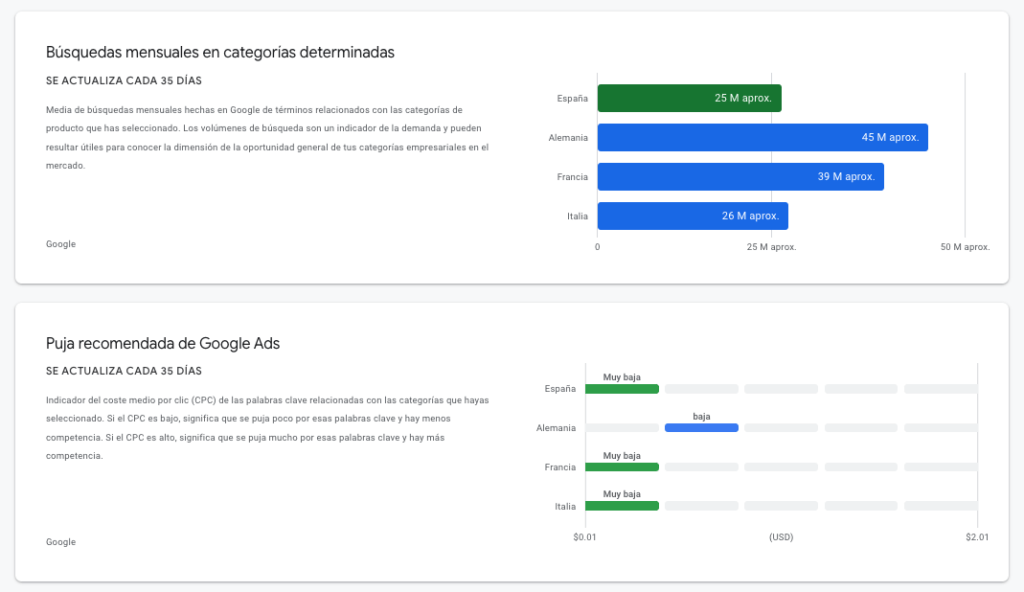Click the Google source label in bid card
Image resolution: width=1024 pixels, height=592 pixels.
(x=61, y=542)
